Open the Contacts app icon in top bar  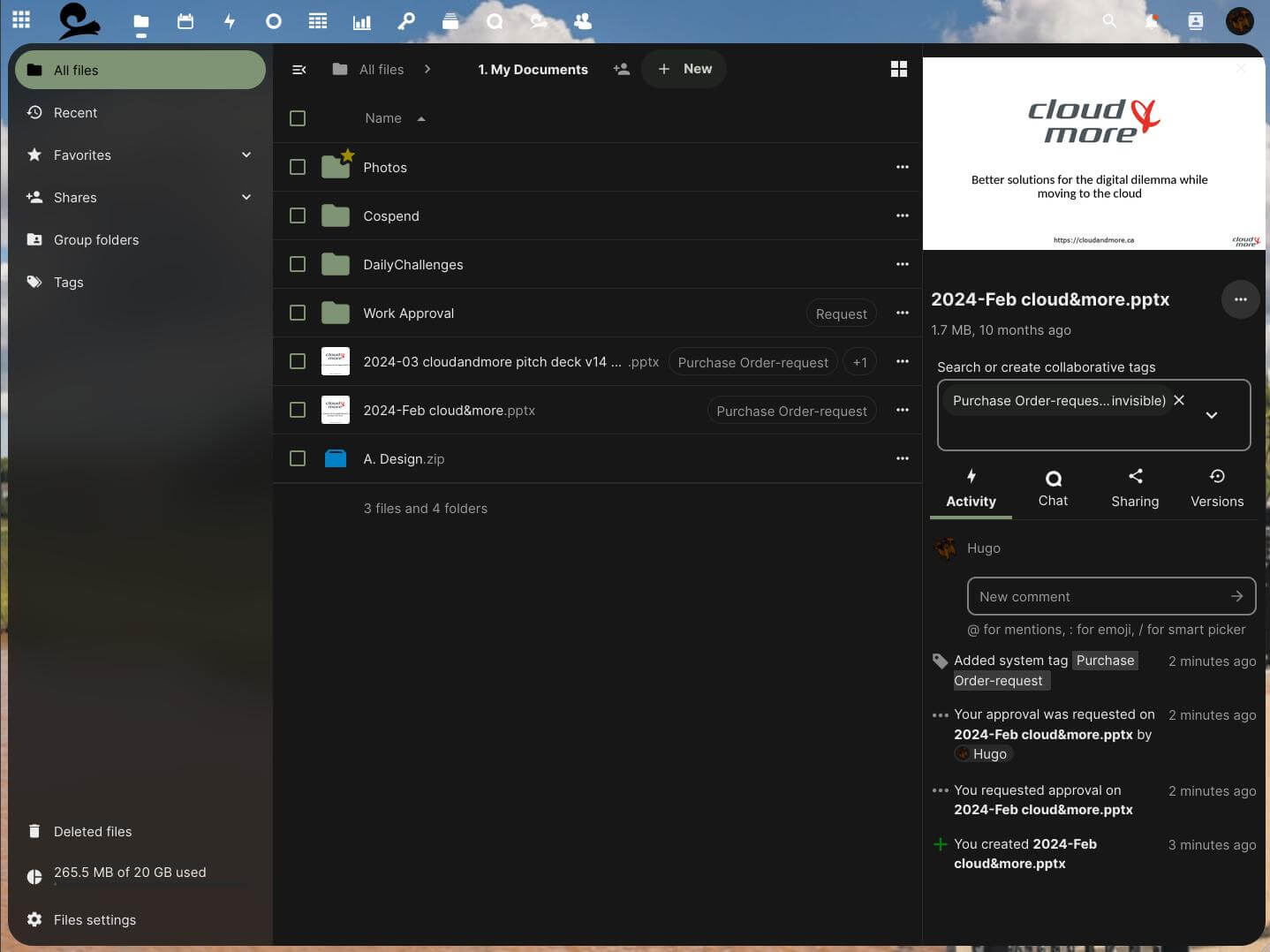583,21
